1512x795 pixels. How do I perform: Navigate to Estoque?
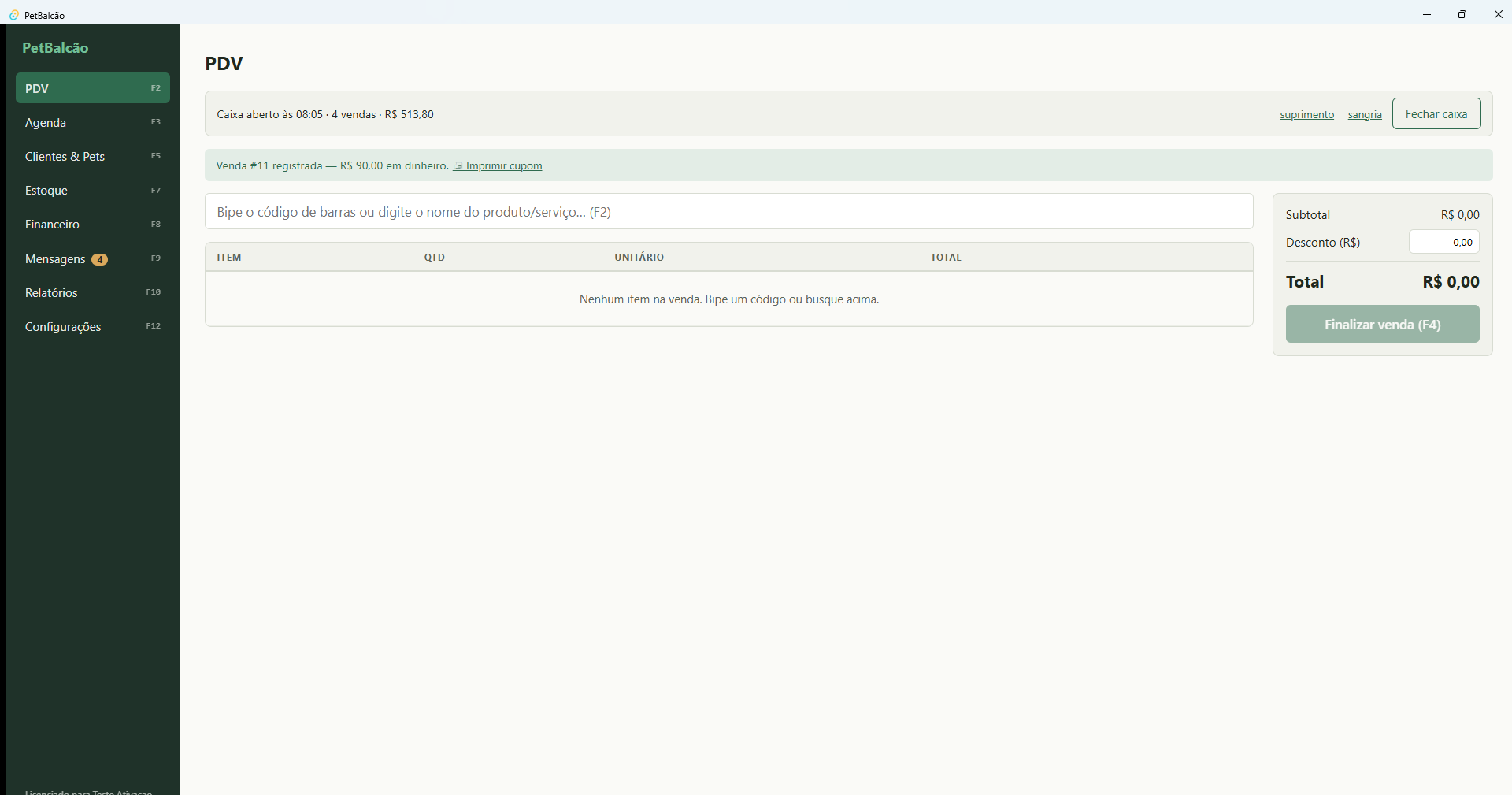pyautogui.click(x=93, y=190)
